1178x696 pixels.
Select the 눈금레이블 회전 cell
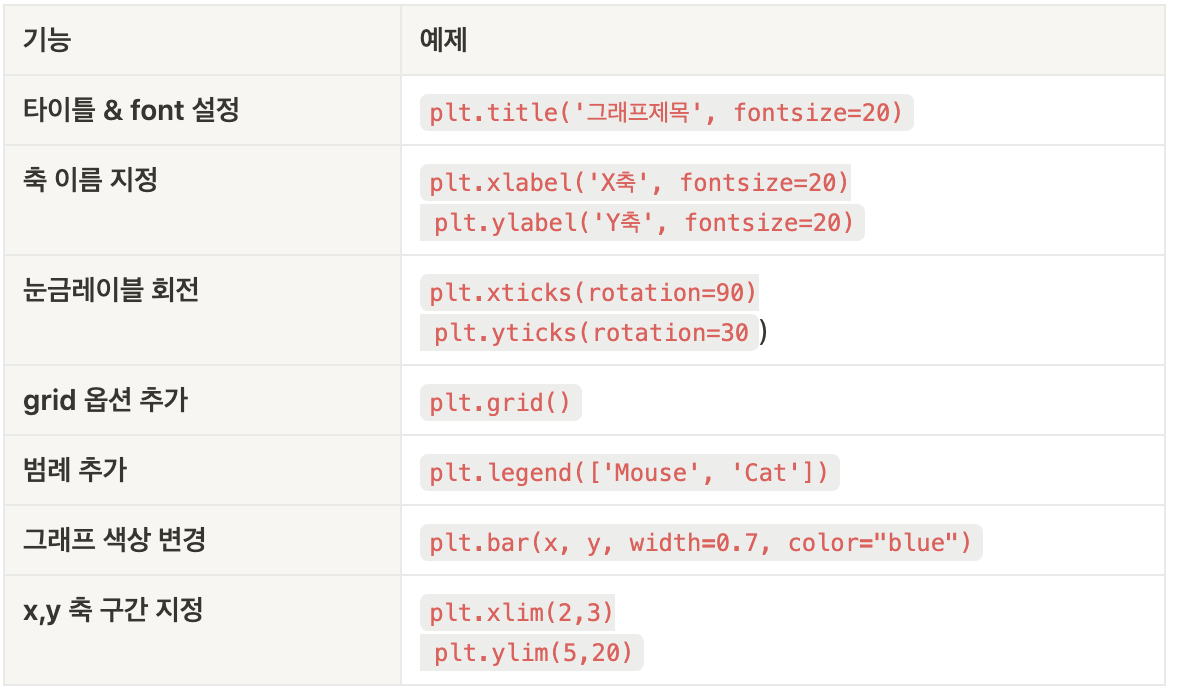[202, 310]
